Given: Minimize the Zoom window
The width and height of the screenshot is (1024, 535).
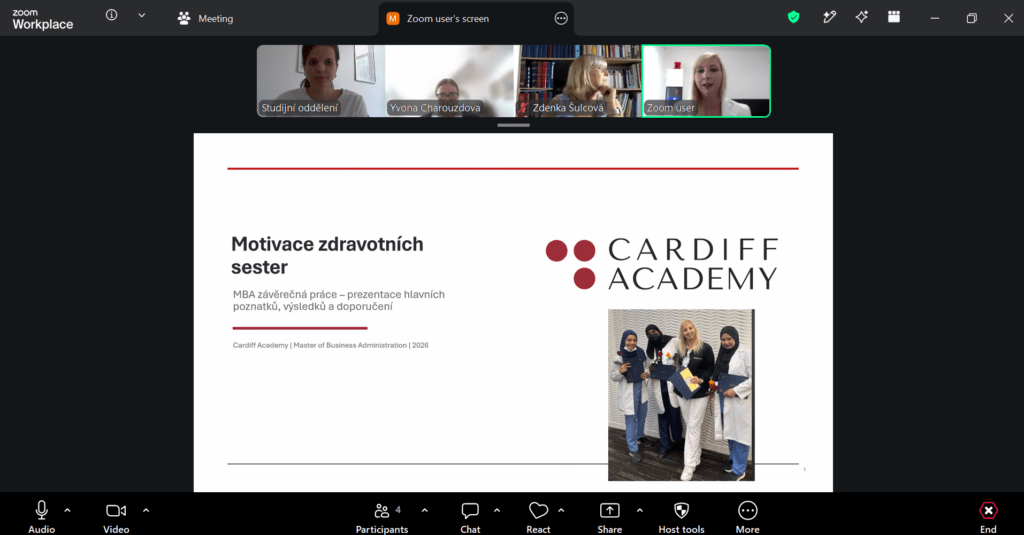Looking at the screenshot, I should [935, 18].
